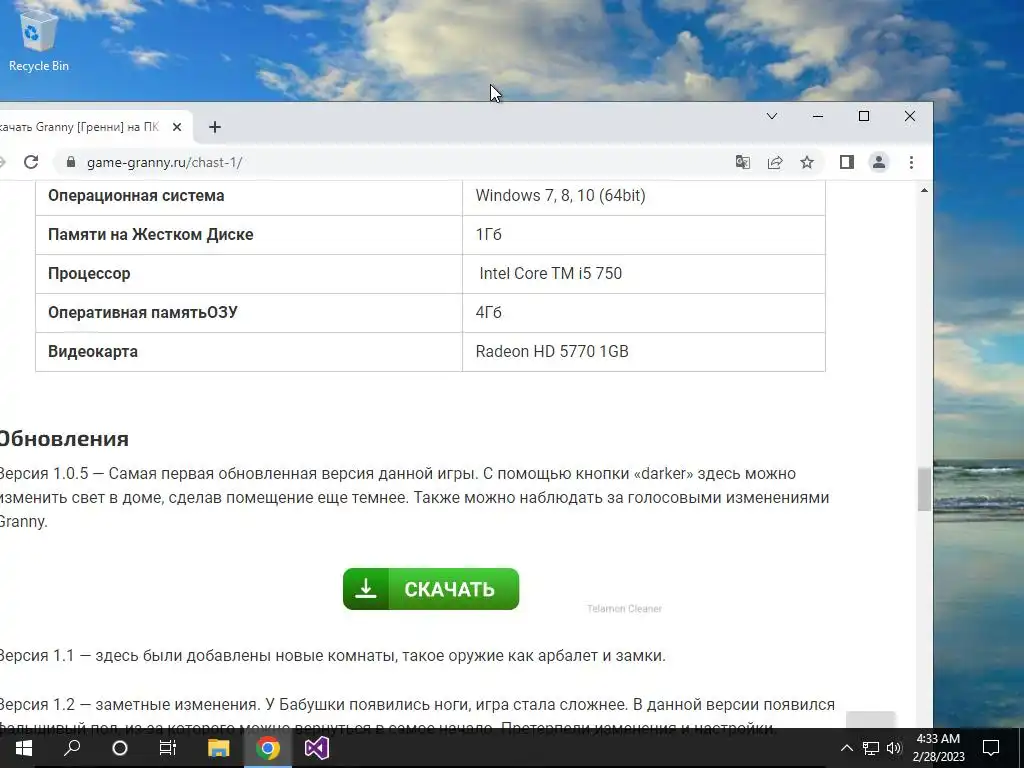View site security lock info

tap(71, 162)
